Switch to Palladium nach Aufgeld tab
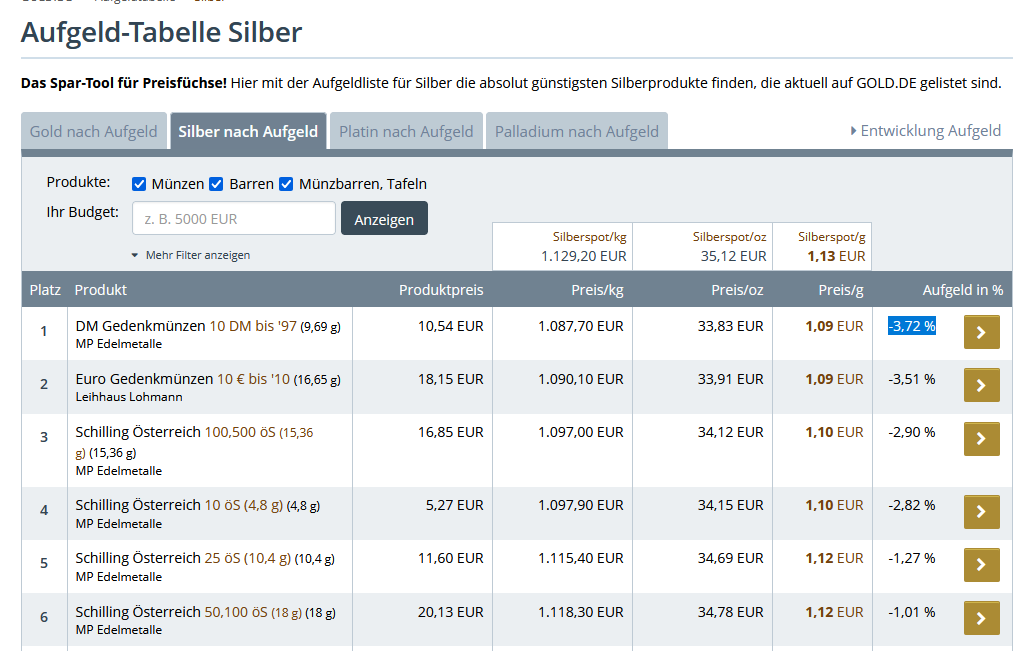The height and width of the screenshot is (651, 1017). pyautogui.click(x=577, y=131)
